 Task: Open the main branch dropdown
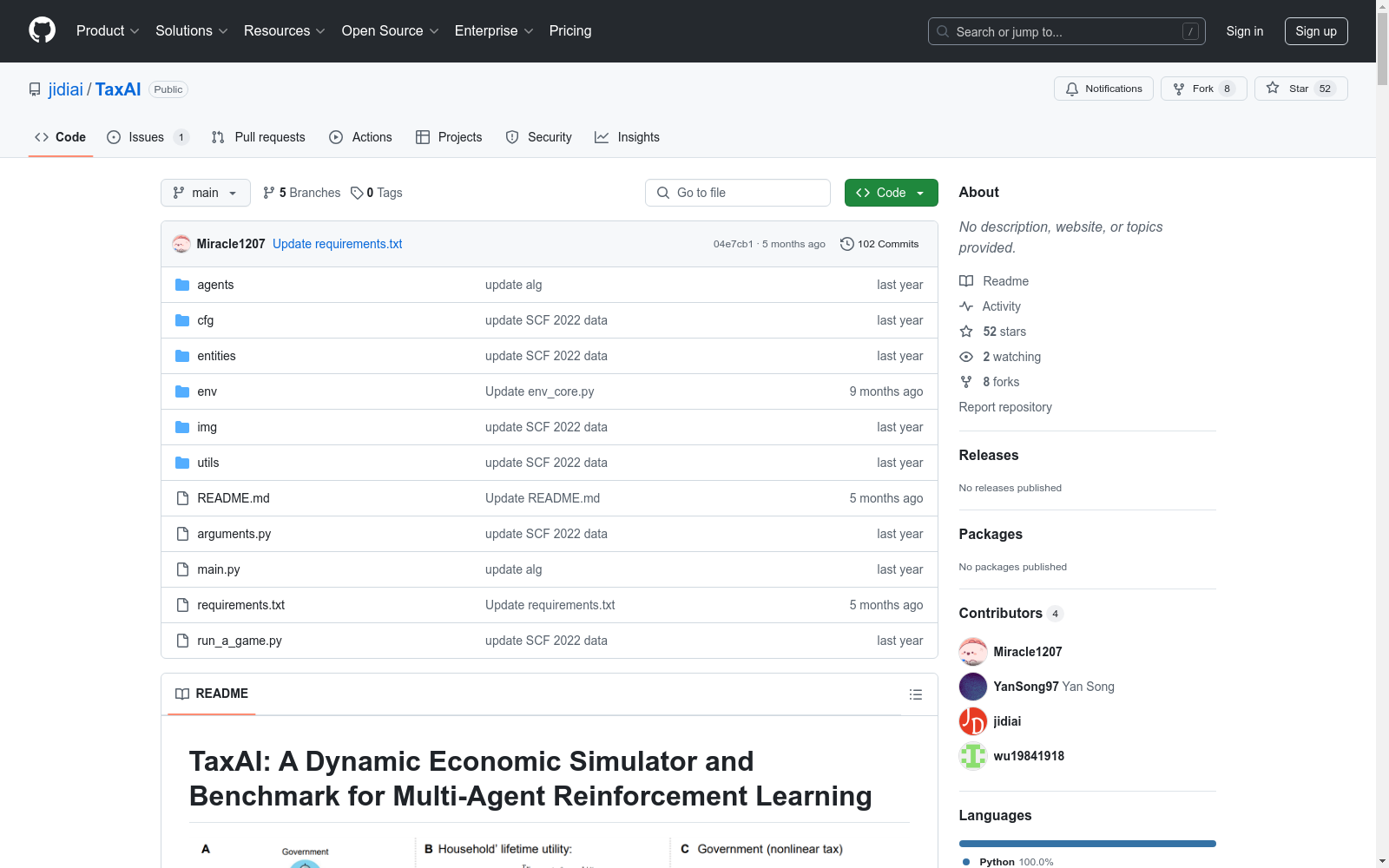click(x=206, y=193)
